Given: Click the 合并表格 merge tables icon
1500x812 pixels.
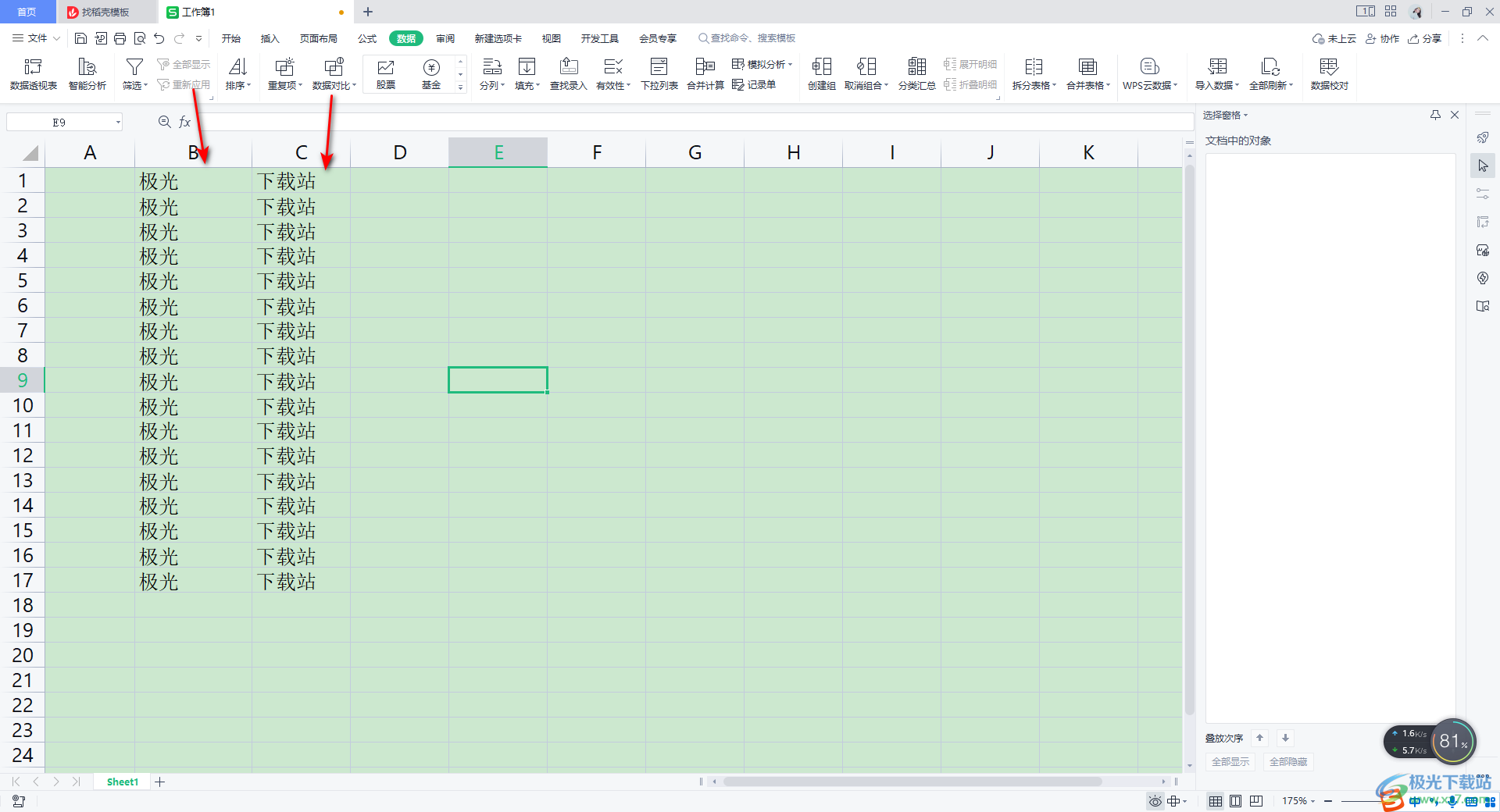Looking at the screenshot, I should point(1087,67).
